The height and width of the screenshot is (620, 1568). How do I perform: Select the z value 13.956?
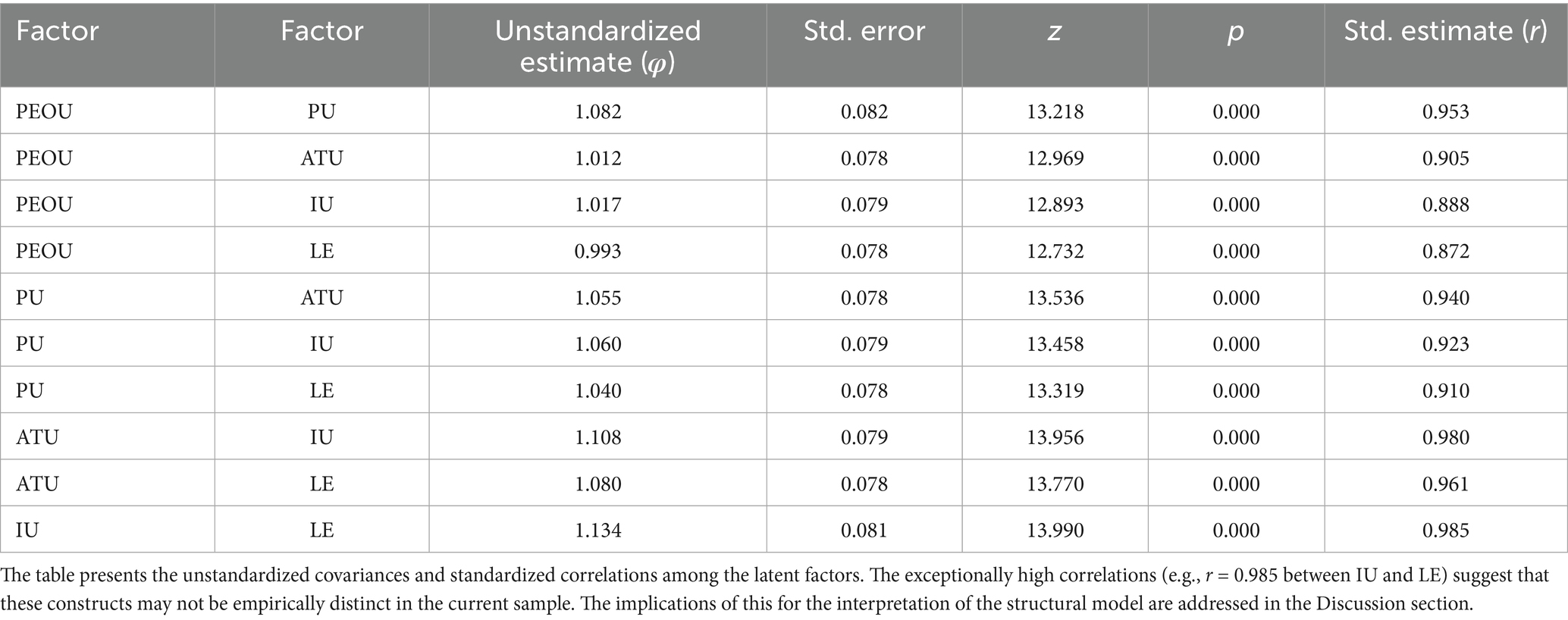(1055, 437)
